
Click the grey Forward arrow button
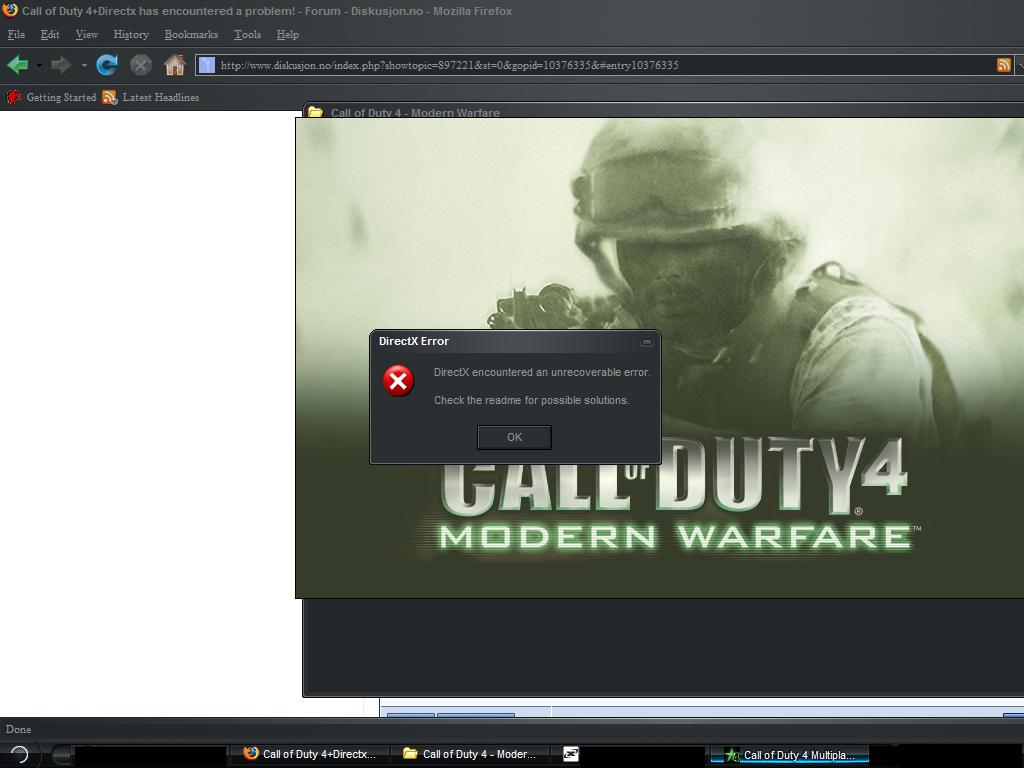tap(61, 65)
